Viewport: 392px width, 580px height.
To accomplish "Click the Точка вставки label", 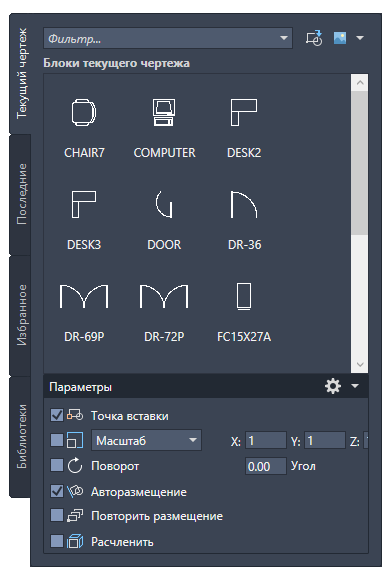I will [x=130, y=416].
